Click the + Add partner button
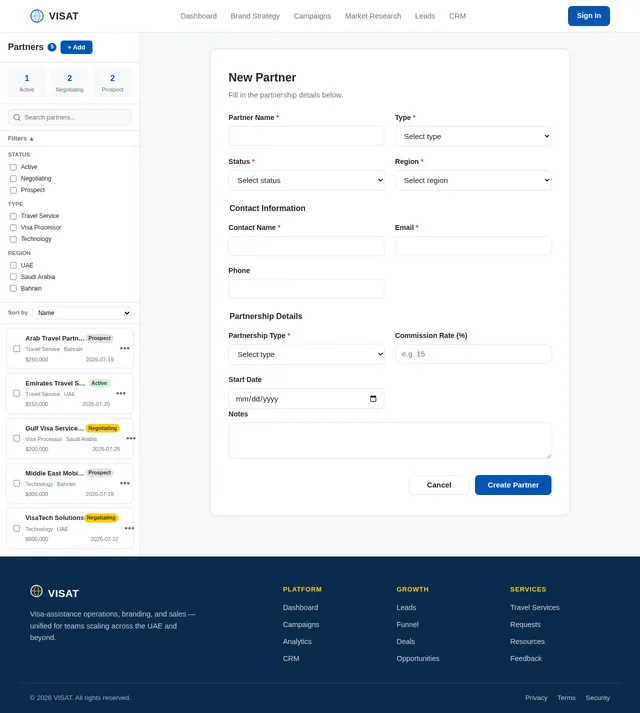Image resolution: width=640 pixels, height=713 pixels. coord(76,47)
